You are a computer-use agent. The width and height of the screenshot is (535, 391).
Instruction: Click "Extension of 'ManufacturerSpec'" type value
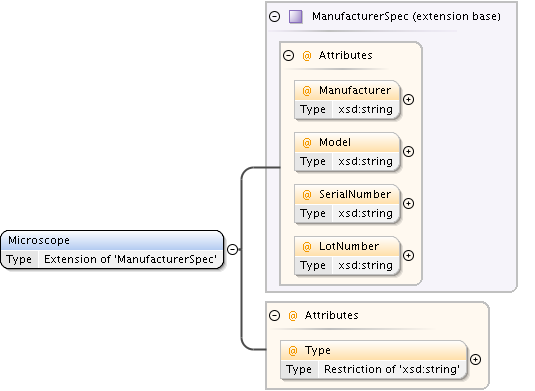click(130, 259)
